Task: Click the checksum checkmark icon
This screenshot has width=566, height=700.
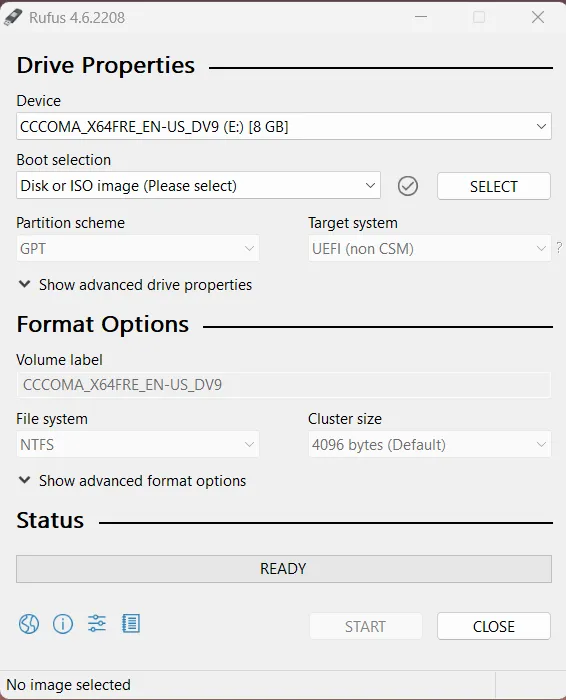Action: 408,186
